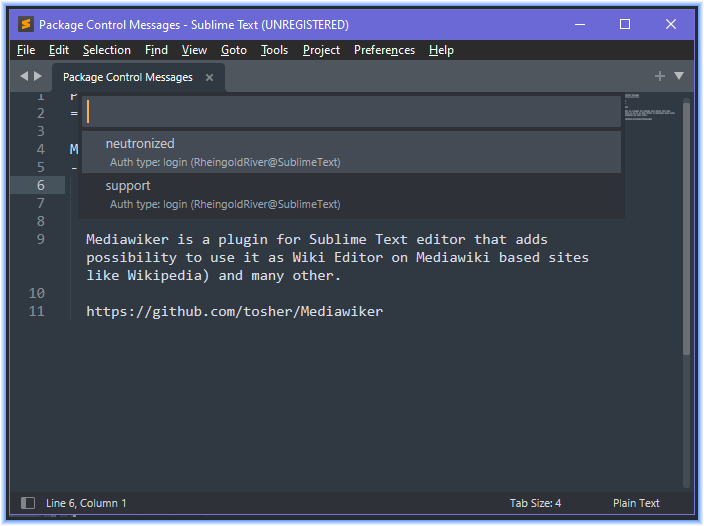Open Tab Size: 4 indentation menu
Viewport: 704px width, 526px height.
(x=535, y=503)
